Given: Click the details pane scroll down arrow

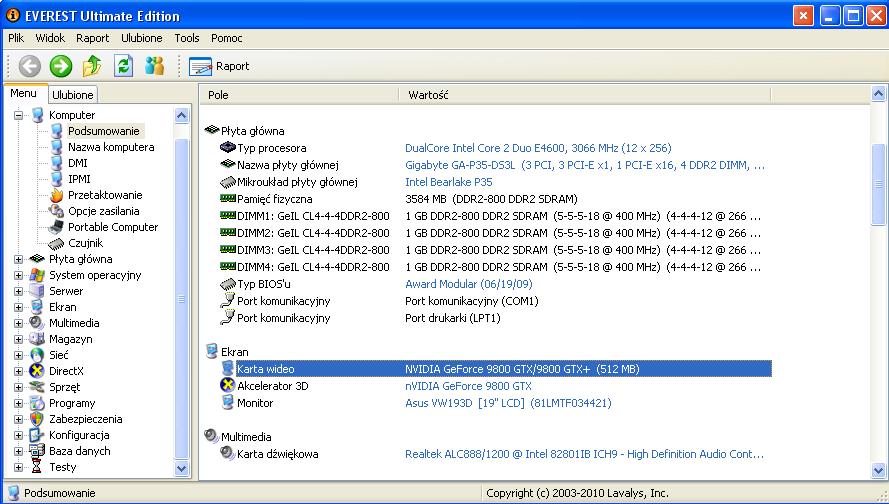Looking at the screenshot, I should [878, 470].
